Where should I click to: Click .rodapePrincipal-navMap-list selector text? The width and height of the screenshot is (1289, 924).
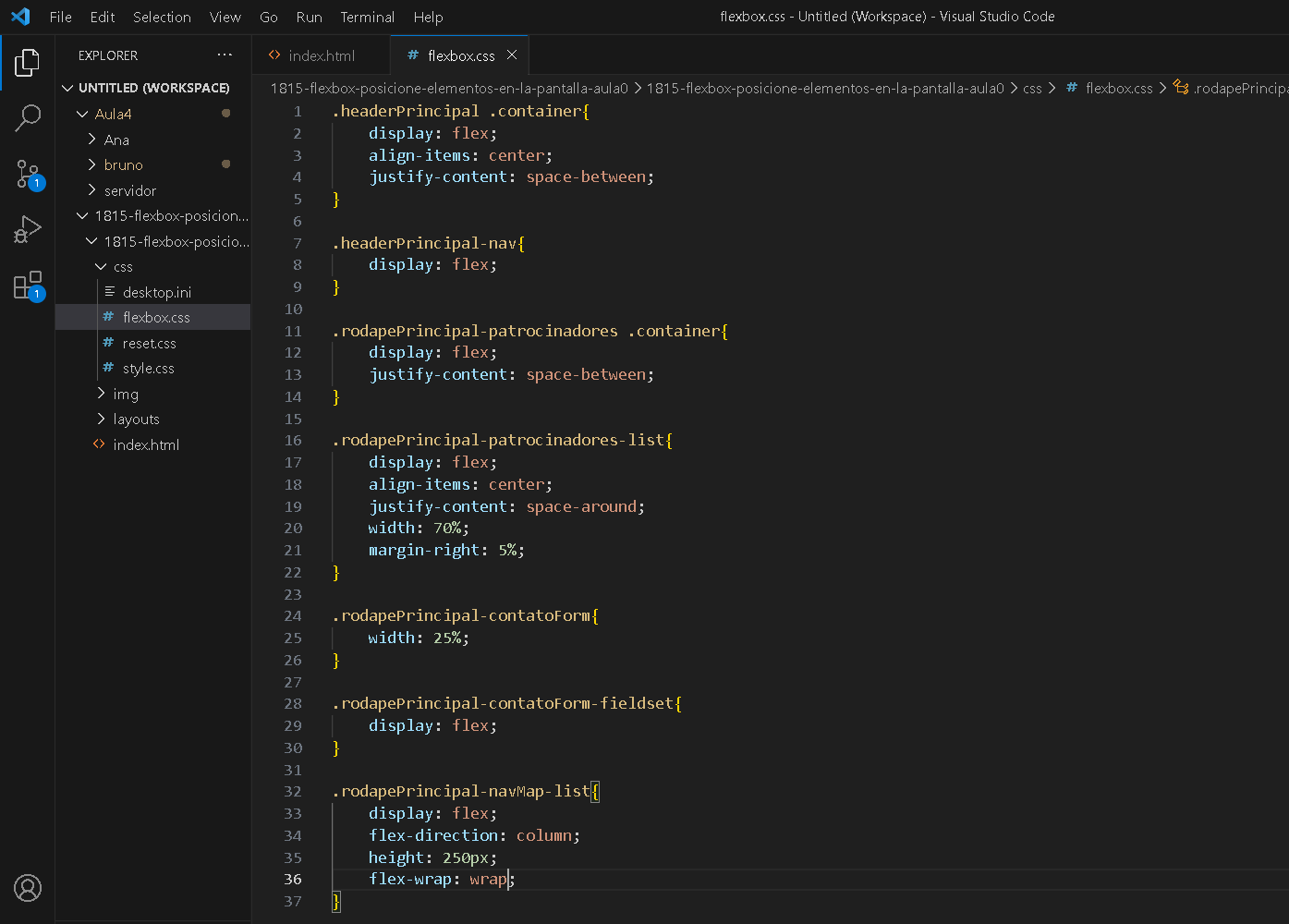click(x=461, y=791)
